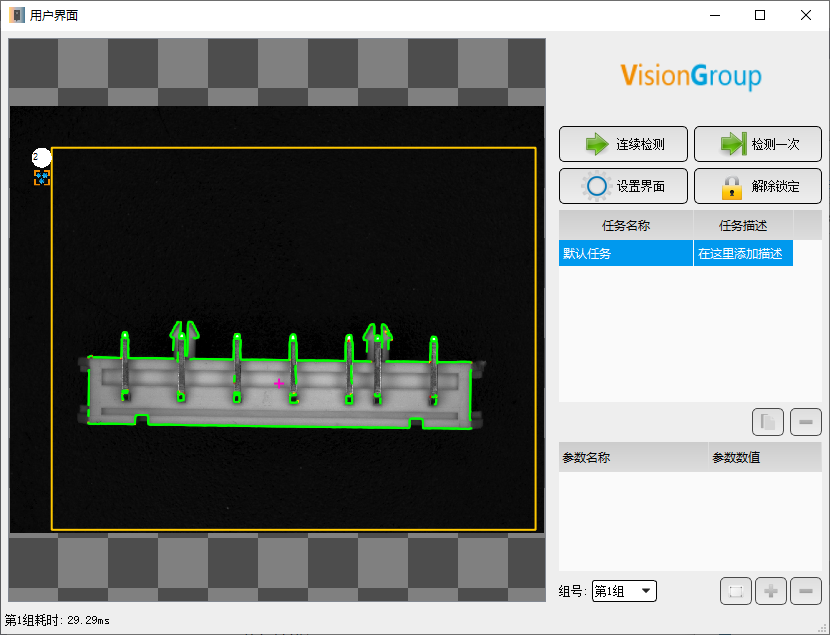Click the application icon in title bar
The width and height of the screenshot is (830, 635).
(17, 15)
